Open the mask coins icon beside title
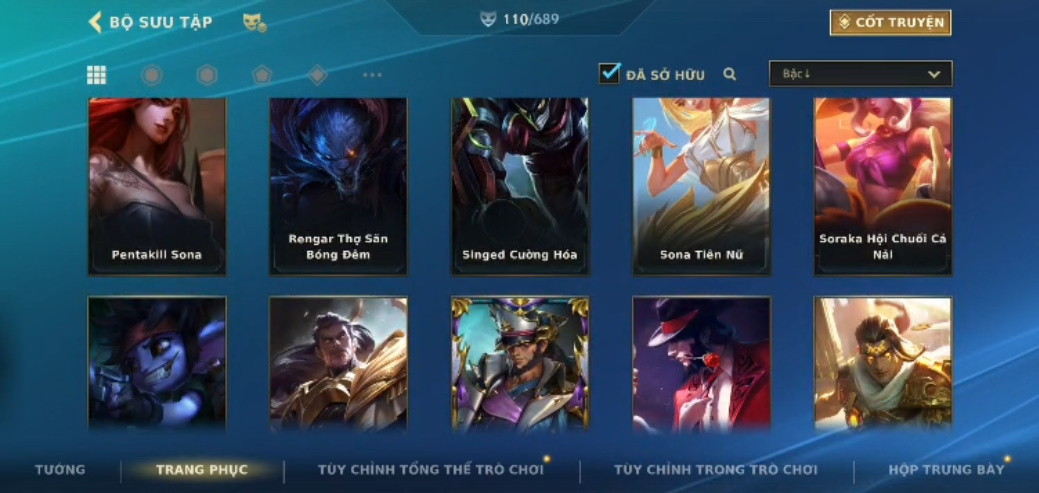This screenshot has width=1039, height=493. 254,23
